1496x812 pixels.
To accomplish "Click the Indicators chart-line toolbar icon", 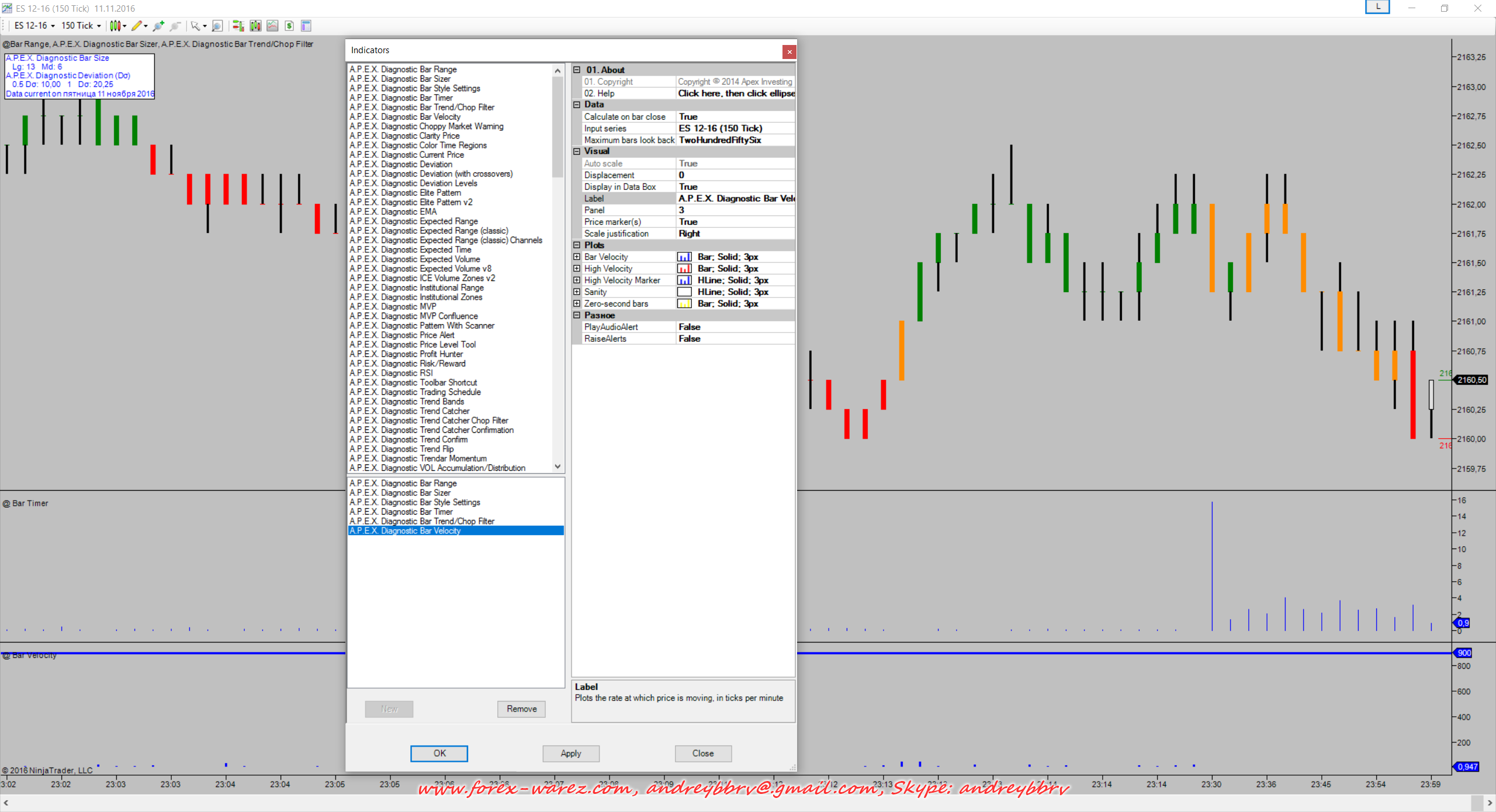I will 272,26.
